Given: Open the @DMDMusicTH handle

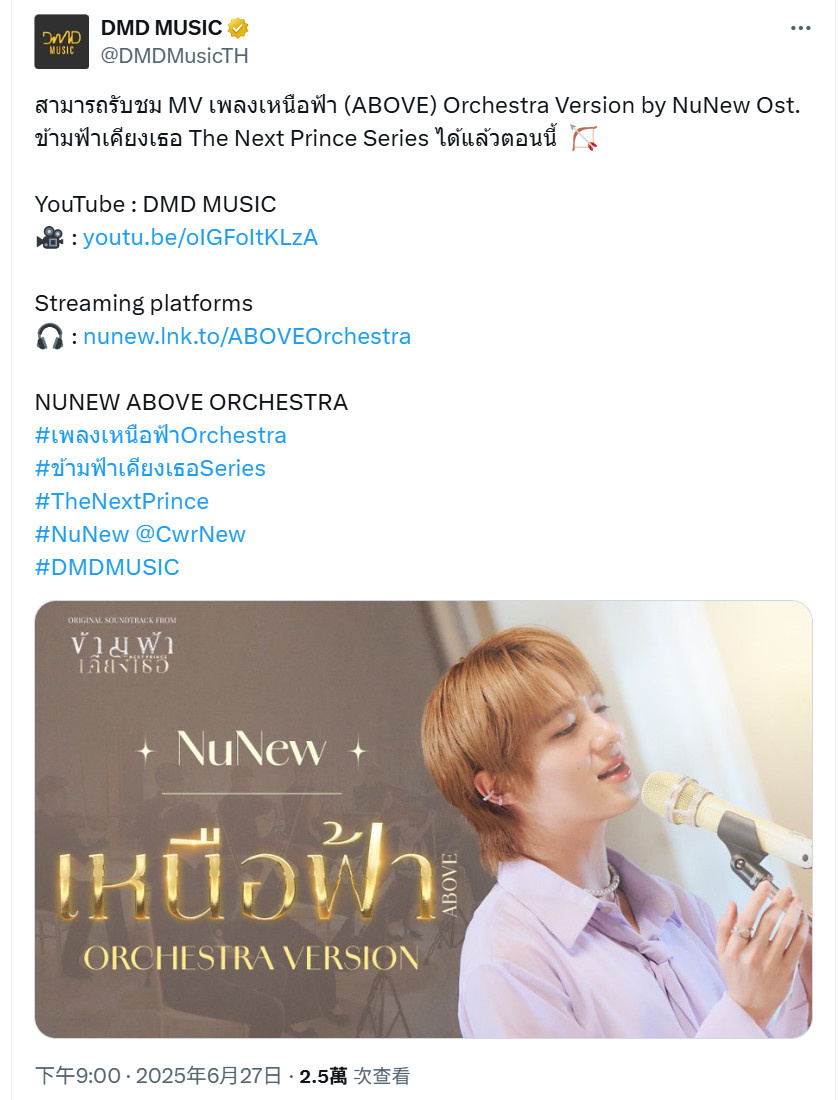Looking at the screenshot, I should [175, 55].
